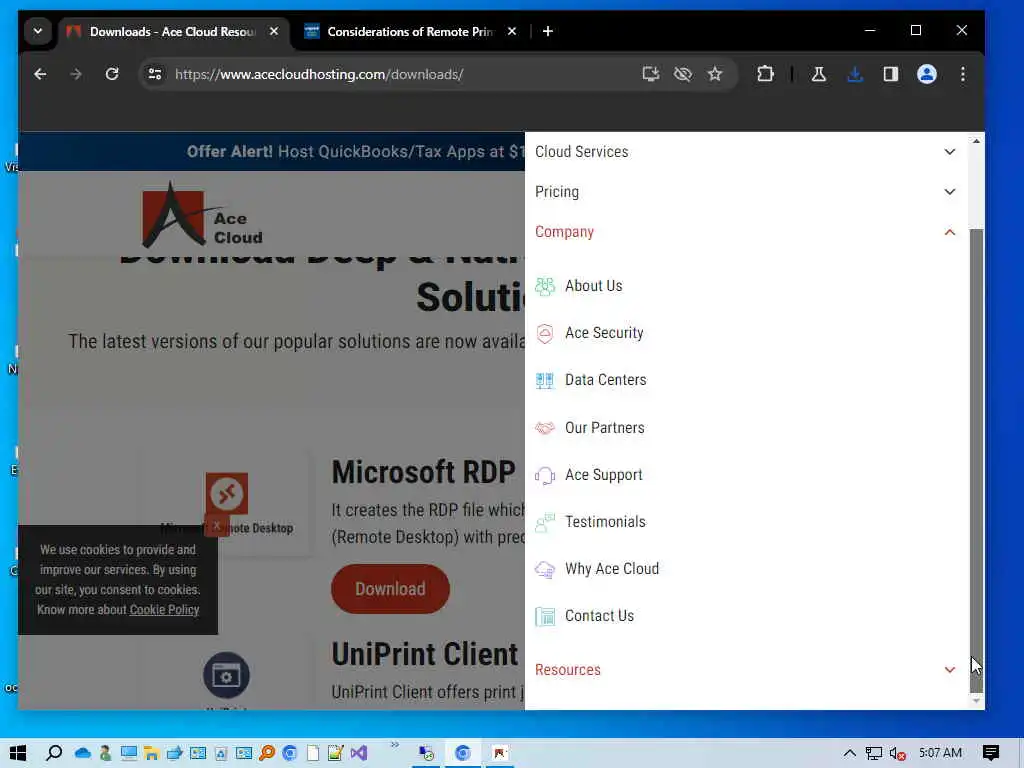Viewport: 1024px width, 768px height.
Task: Click the Our Partners handshake icon
Action: coord(545,428)
